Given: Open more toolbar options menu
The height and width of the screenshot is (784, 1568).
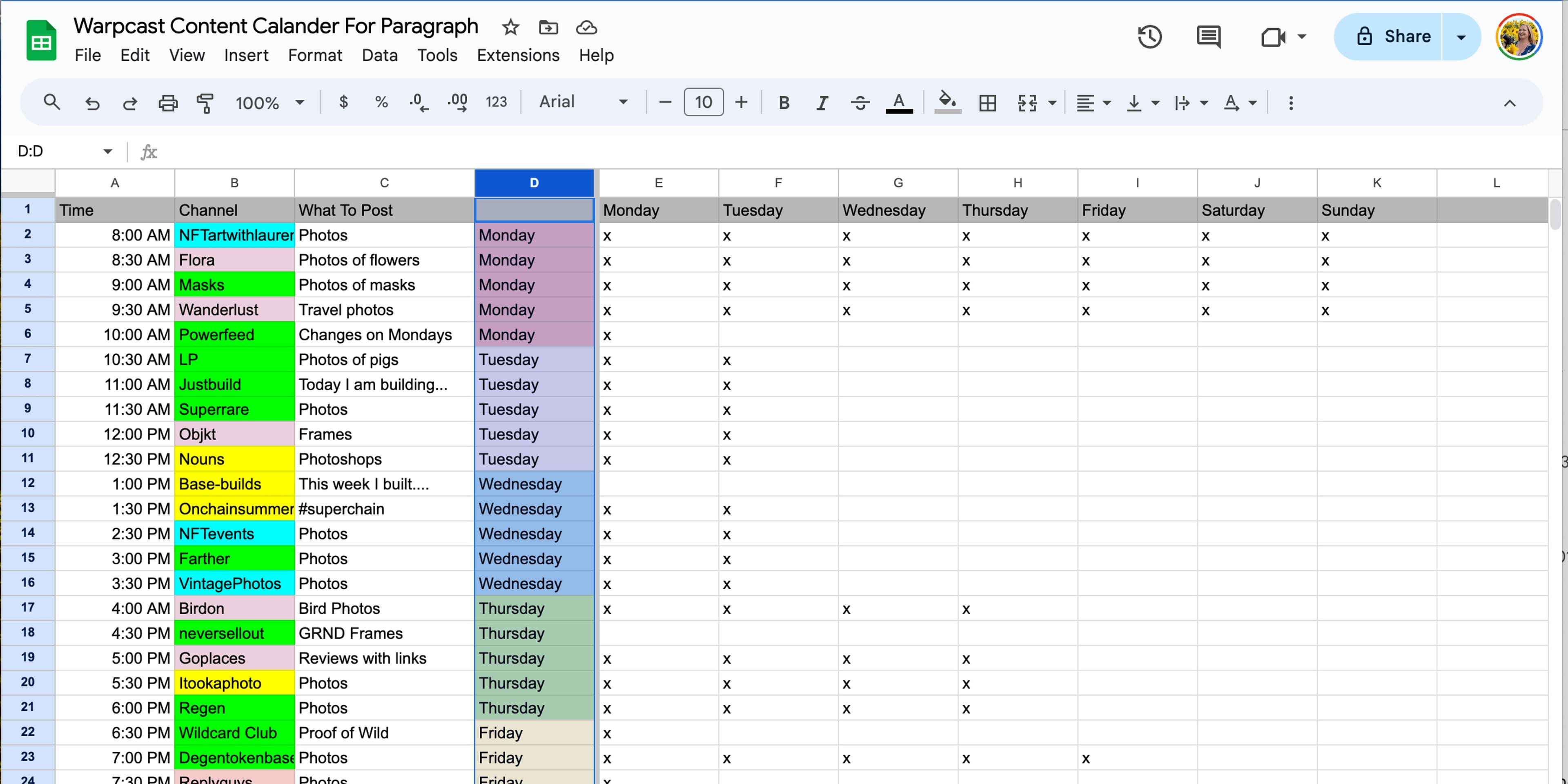Looking at the screenshot, I should click(x=1290, y=103).
